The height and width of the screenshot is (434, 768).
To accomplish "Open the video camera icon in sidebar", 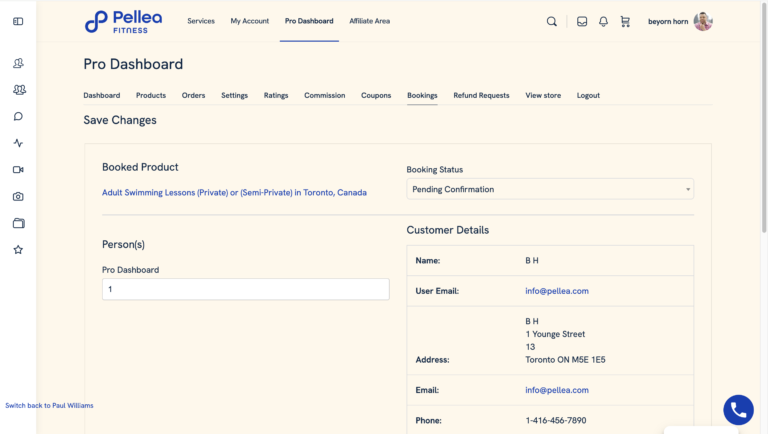I will pos(18,169).
